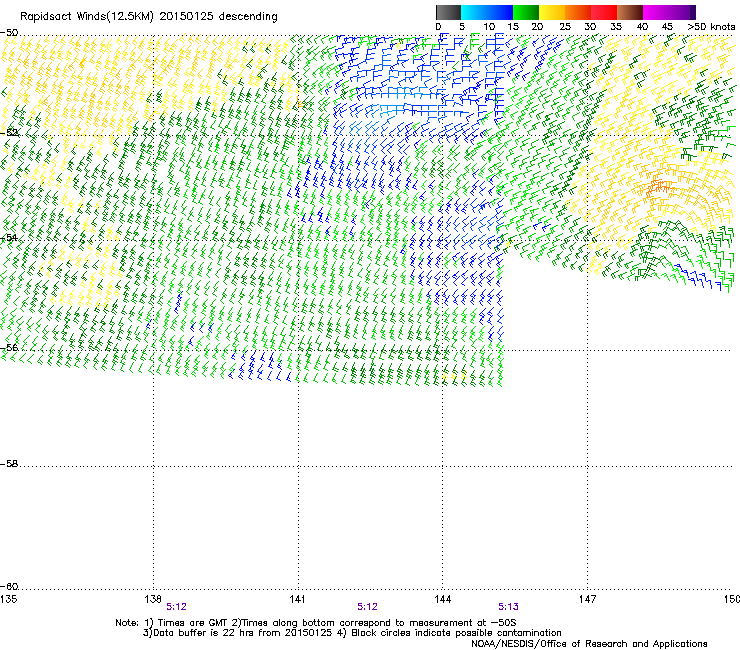Click the 147 longitude label
The width and height of the screenshot is (740, 650).
point(587,599)
